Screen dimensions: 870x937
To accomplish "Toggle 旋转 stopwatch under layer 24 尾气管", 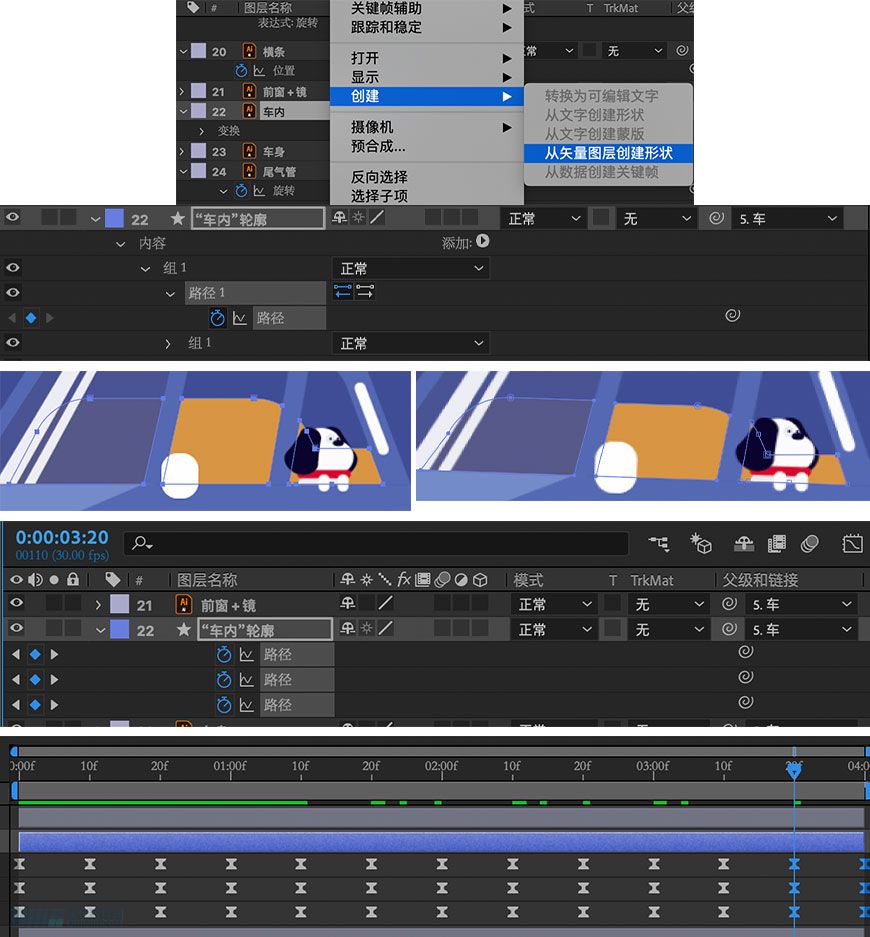I will [x=241, y=191].
